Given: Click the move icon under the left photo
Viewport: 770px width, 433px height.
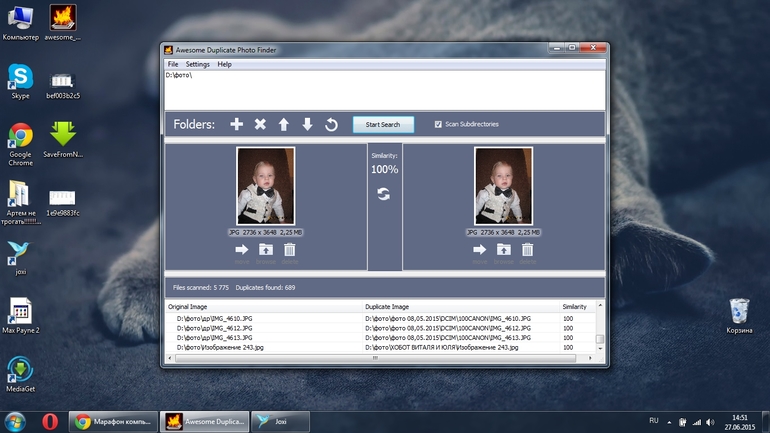Looking at the screenshot, I should (242, 249).
